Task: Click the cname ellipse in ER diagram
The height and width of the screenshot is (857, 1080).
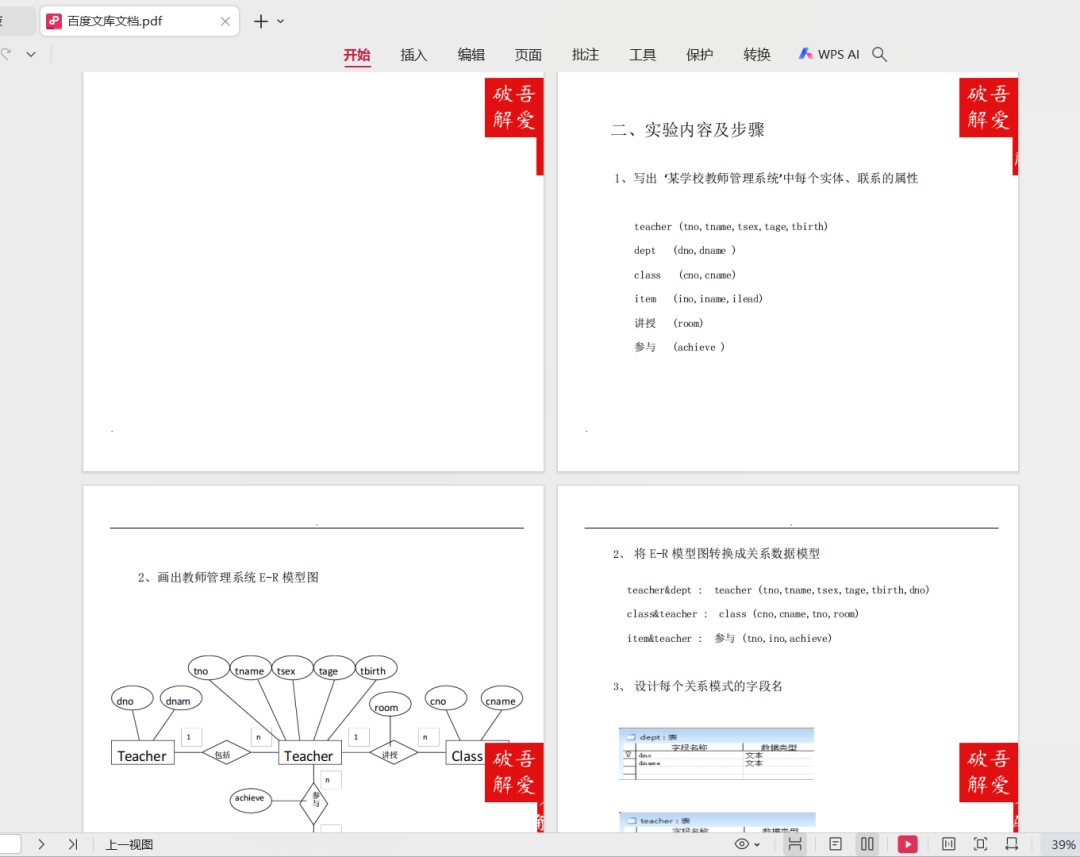Action: coord(501,699)
